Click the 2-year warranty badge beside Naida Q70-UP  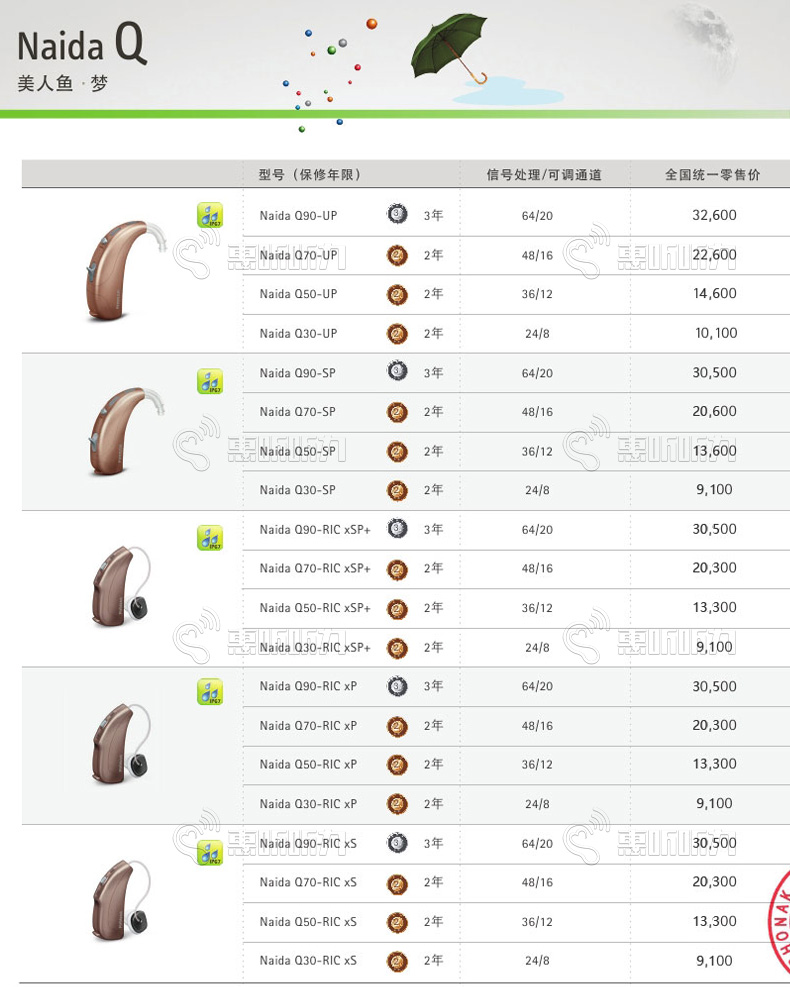pos(397,255)
